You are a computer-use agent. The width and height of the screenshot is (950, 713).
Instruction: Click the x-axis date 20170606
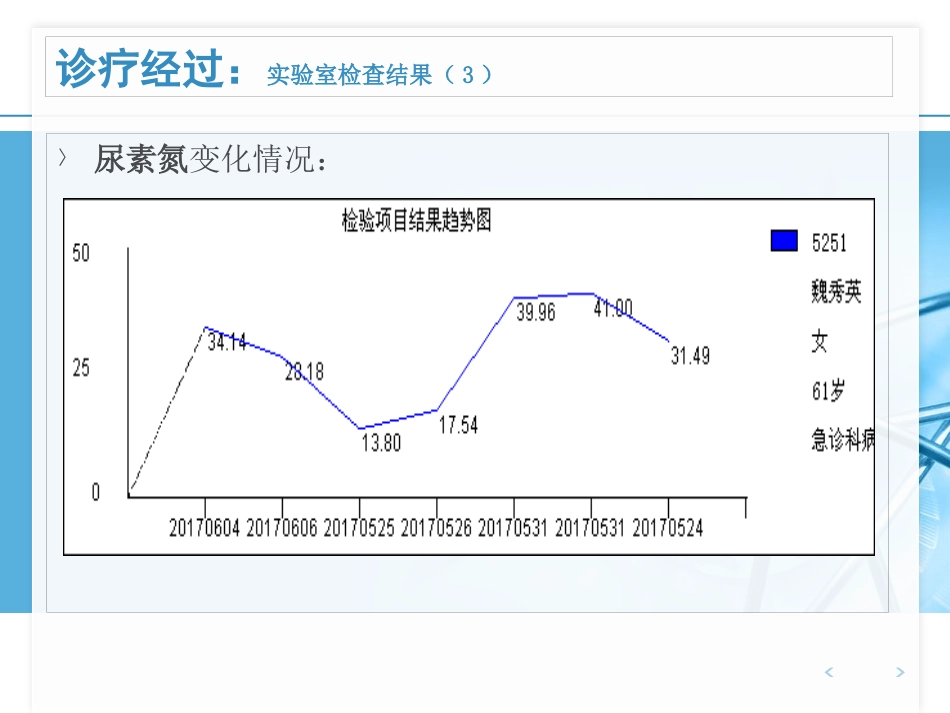(282, 528)
